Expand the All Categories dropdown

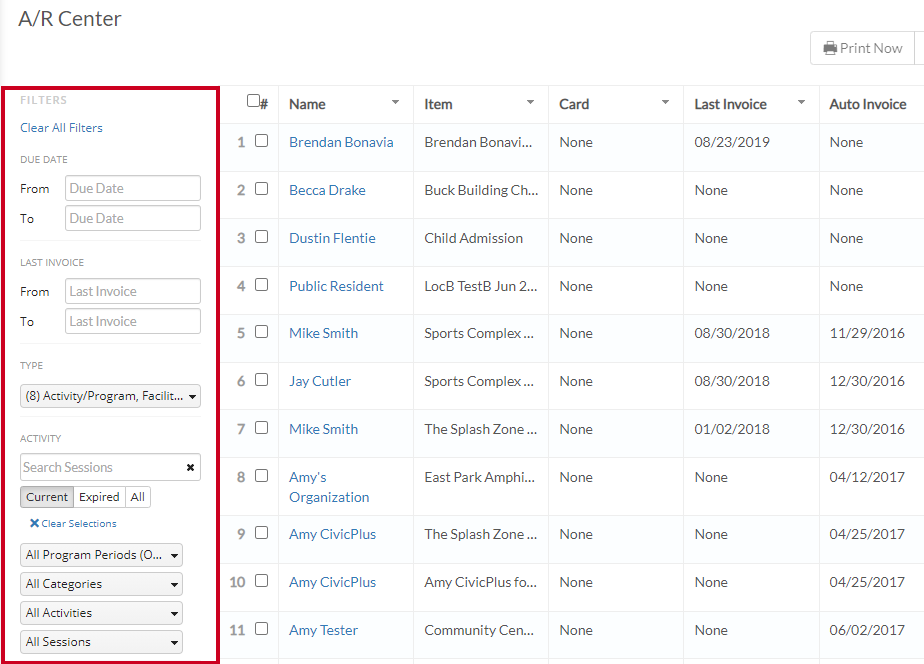101,584
